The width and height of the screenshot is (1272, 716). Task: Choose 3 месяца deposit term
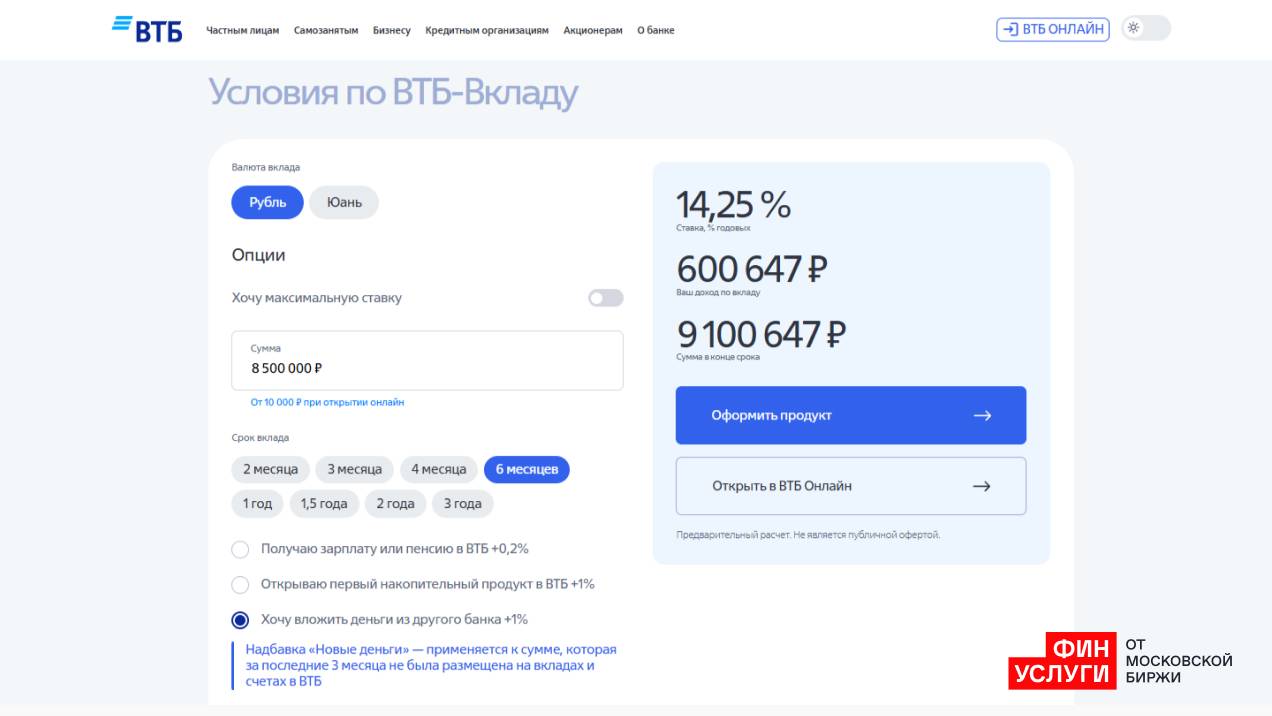[x=354, y=469]
